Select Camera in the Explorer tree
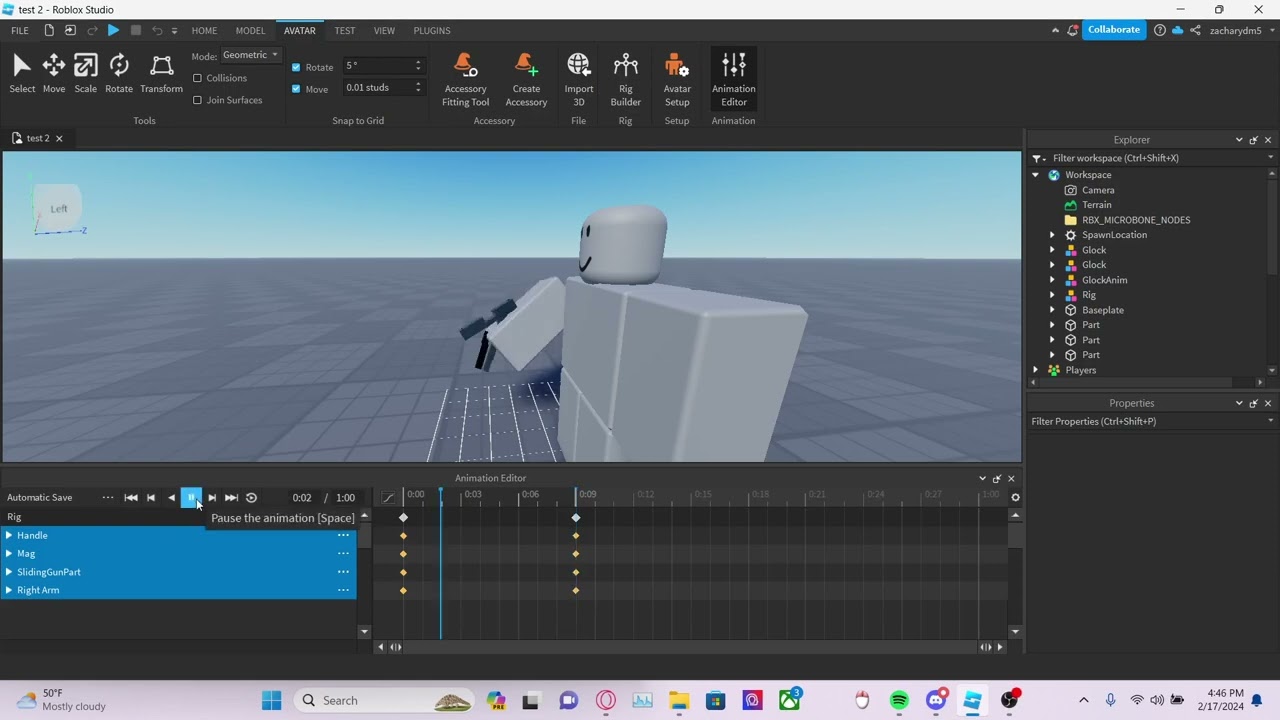The image size is (1280, 720). coord(1098,190)
